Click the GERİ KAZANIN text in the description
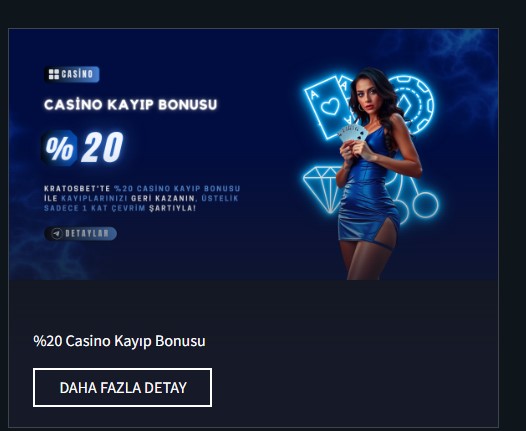526x431 pixels. 163,199
